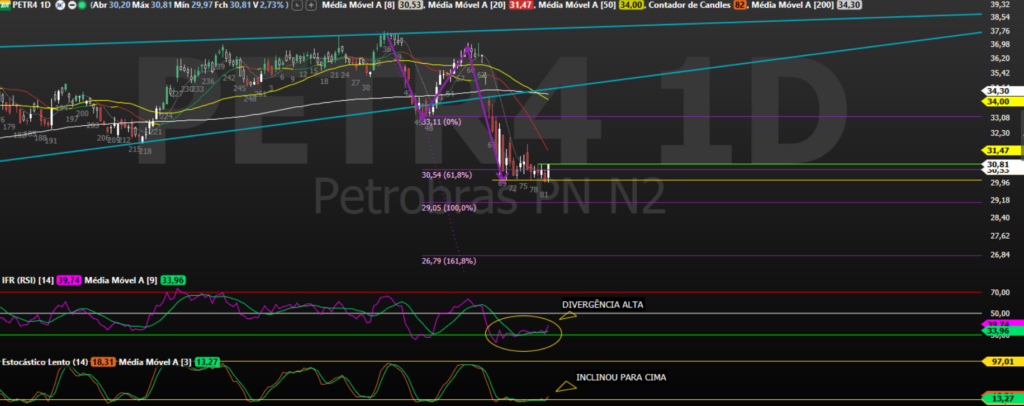Screen dimensions: 1024x406
Task: Click the 34,30 value badge in header
Action: [x=849, y=5]
